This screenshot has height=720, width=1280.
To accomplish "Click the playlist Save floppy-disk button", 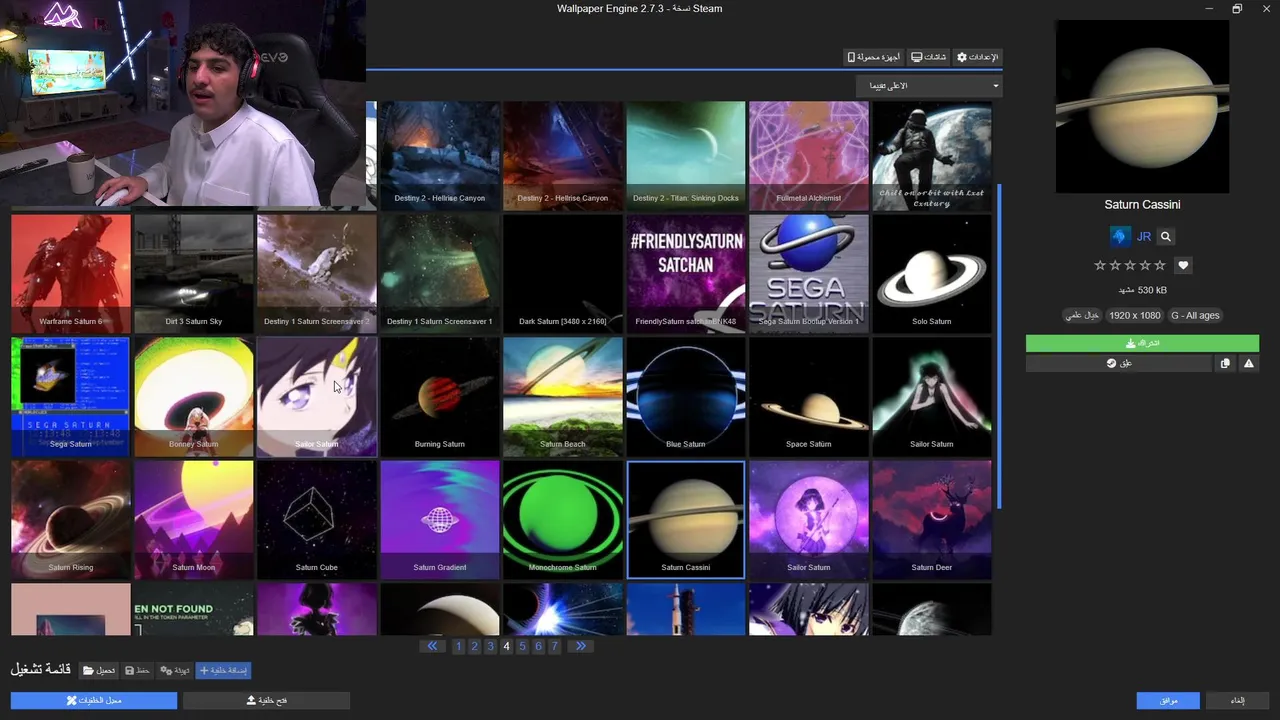I will click(138, 670).
